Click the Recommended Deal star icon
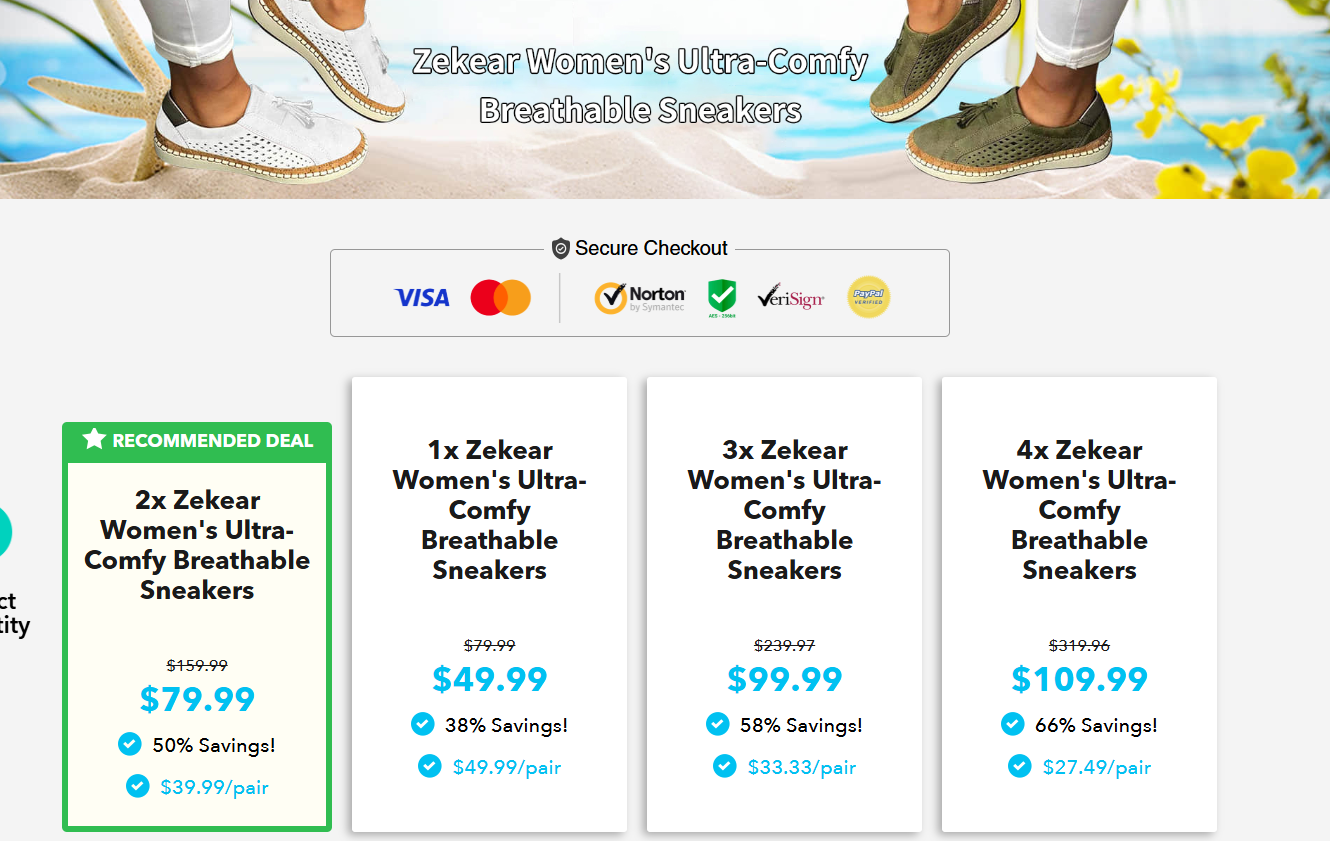Viewport: 1330px width, 841px height. coord(94,439)
